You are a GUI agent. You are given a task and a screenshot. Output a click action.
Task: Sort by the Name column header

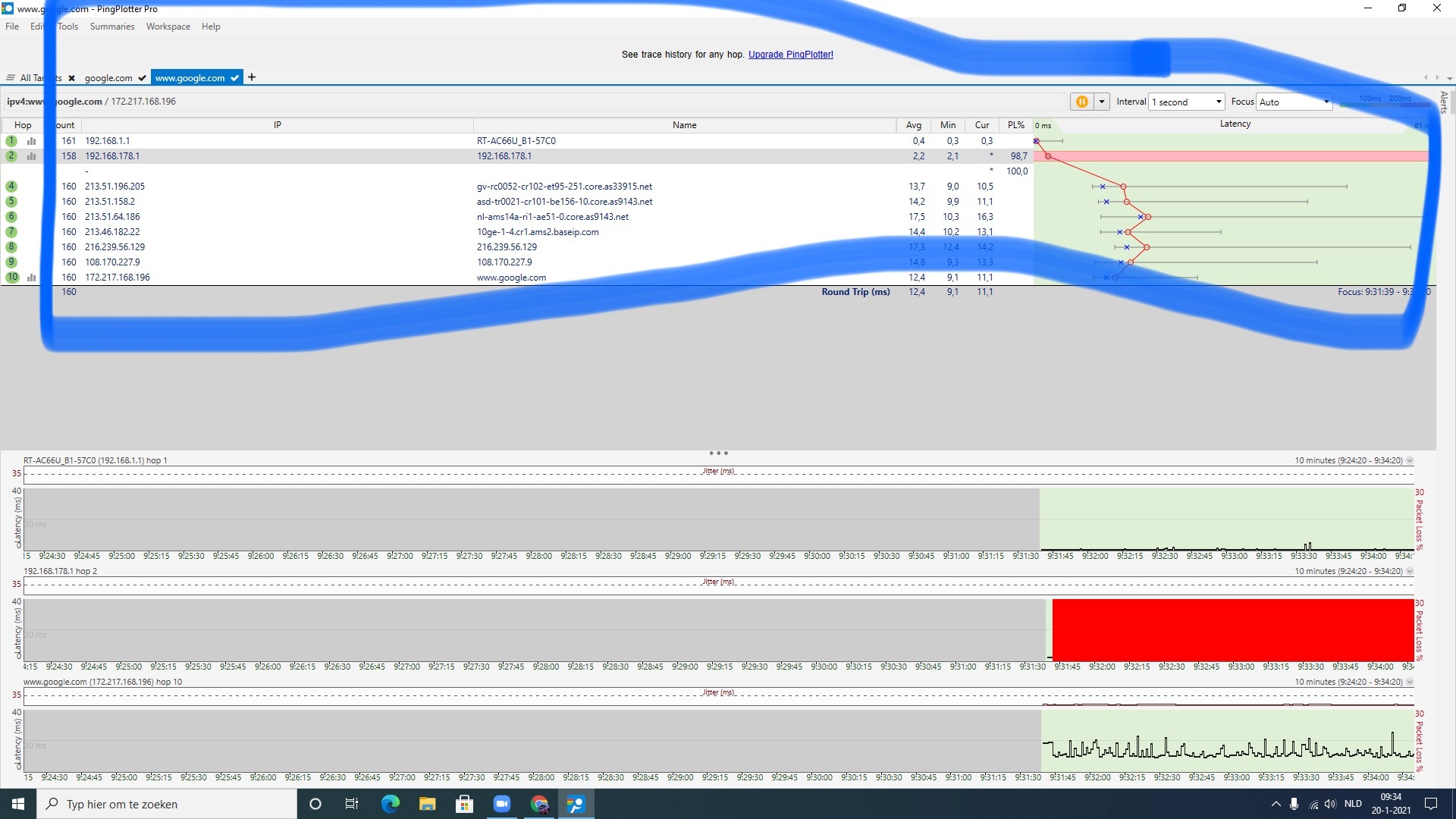coord(684,125)
